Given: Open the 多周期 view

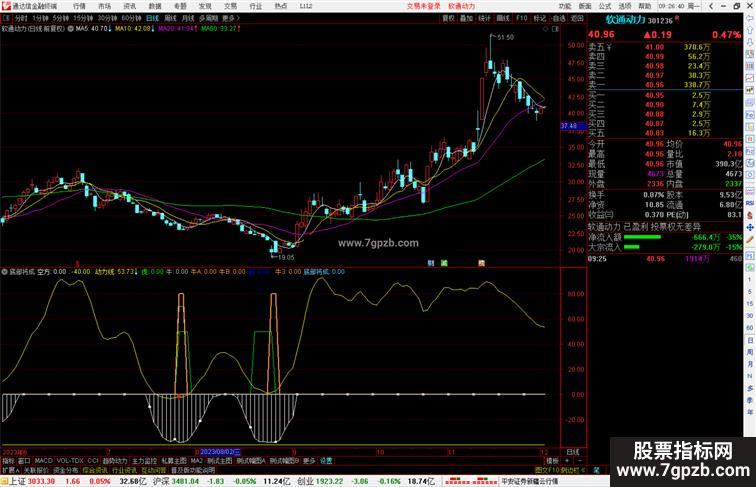Looking at the screenshot, I should click(208, 18).
